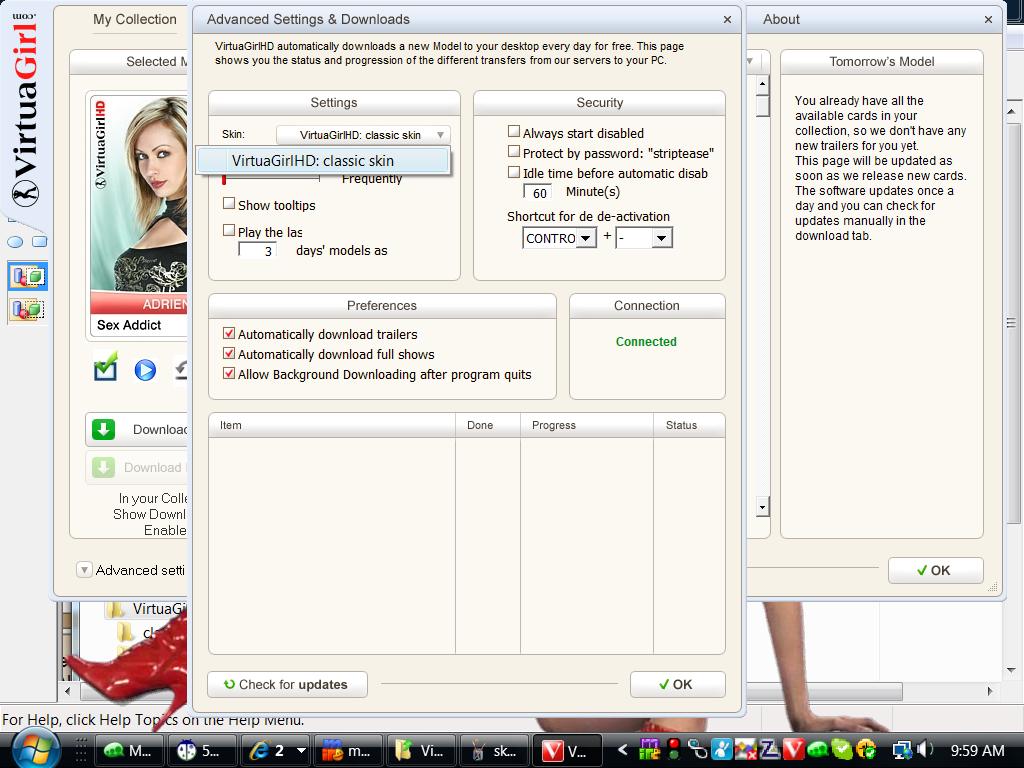Expand the 'Advanced setti' disclosure arrow in My Collection

pos(84,570)
